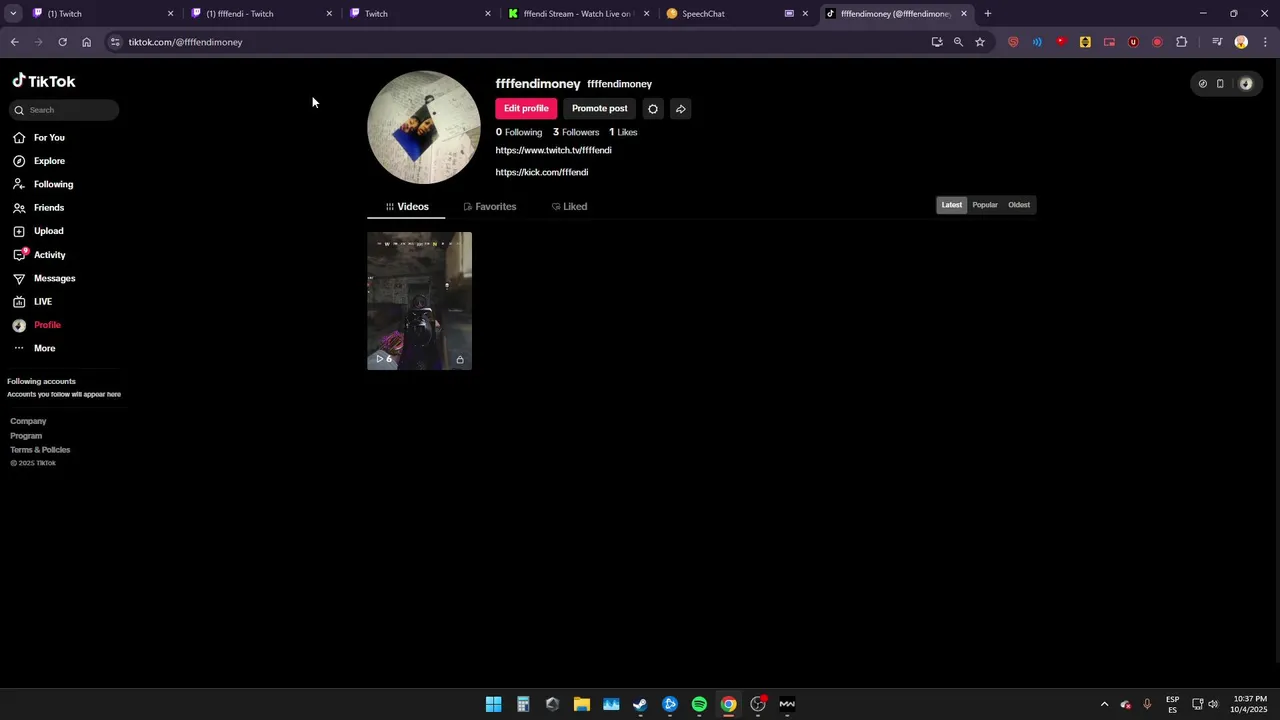This screenshot has width=1280, height=720.
Task: Focus the TikTok search field
Action: [x=64, y=110]
